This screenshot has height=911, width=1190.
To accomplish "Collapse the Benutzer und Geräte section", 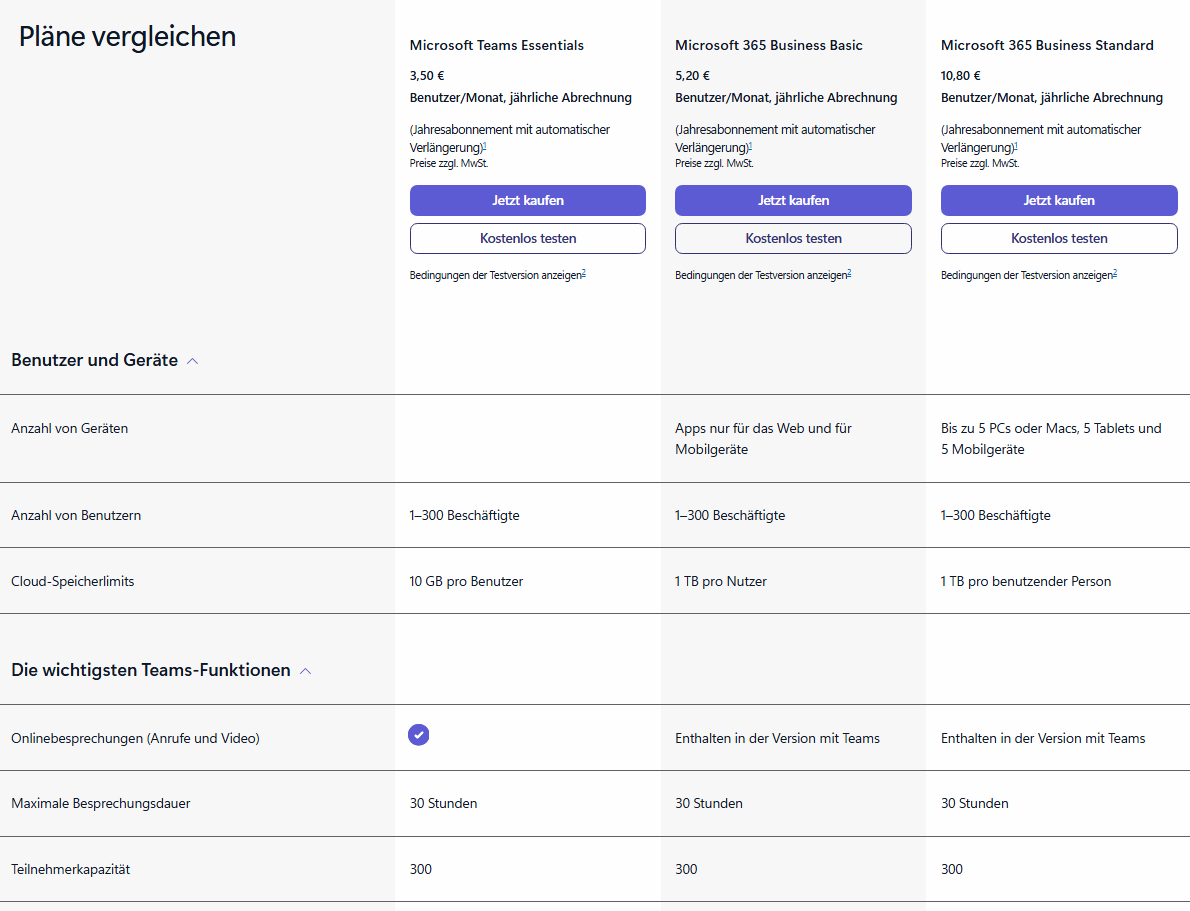I will [193, 361].
